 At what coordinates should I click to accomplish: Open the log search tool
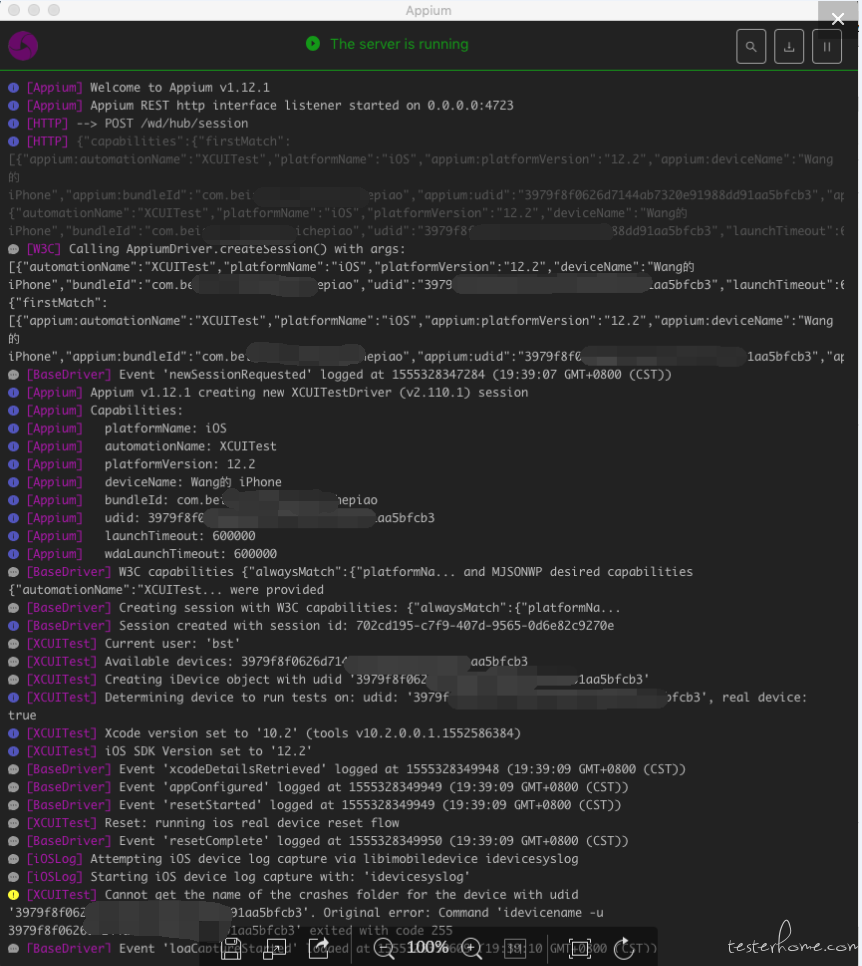pyautogui.click(x=750, y=46)
